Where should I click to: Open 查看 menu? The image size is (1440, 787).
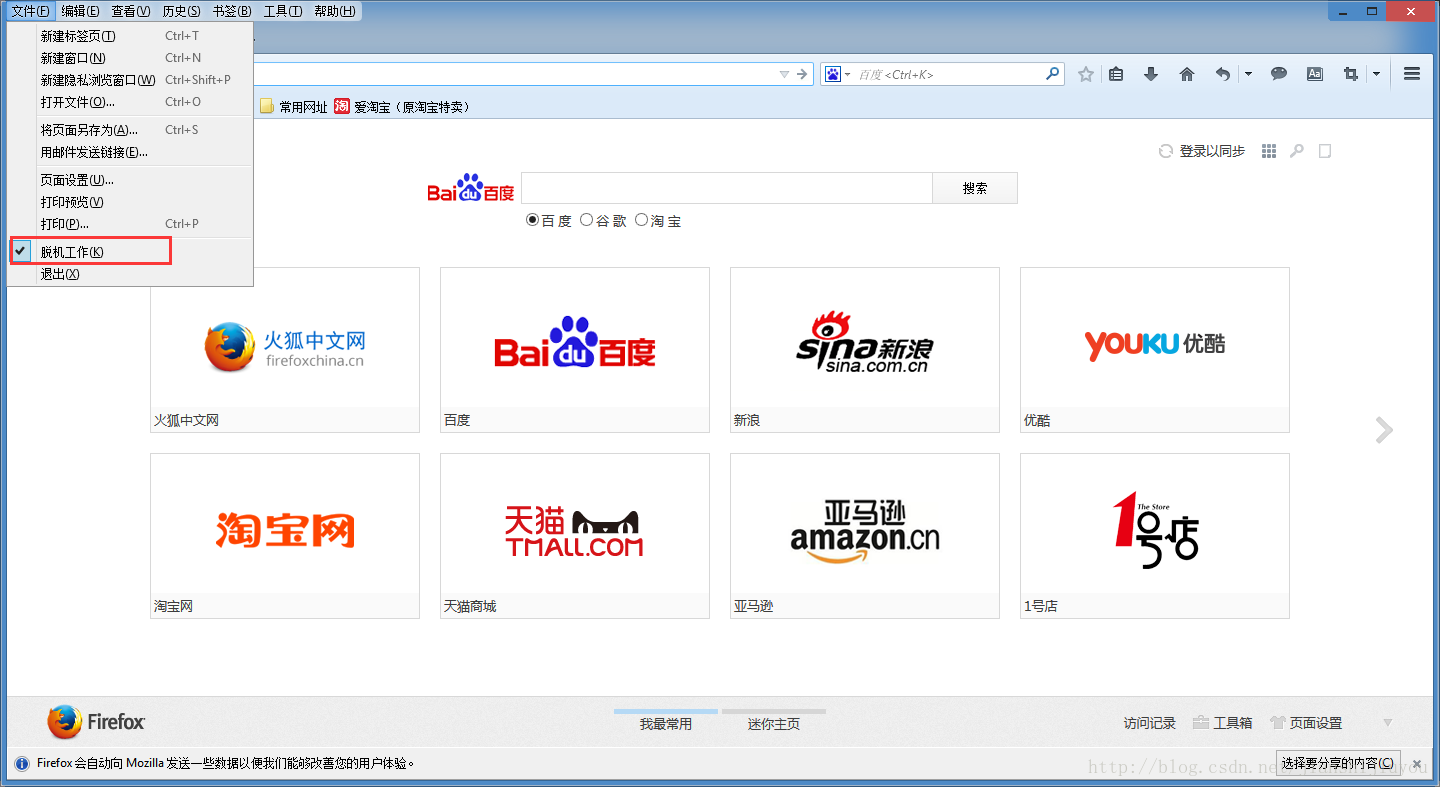(131, 11)
